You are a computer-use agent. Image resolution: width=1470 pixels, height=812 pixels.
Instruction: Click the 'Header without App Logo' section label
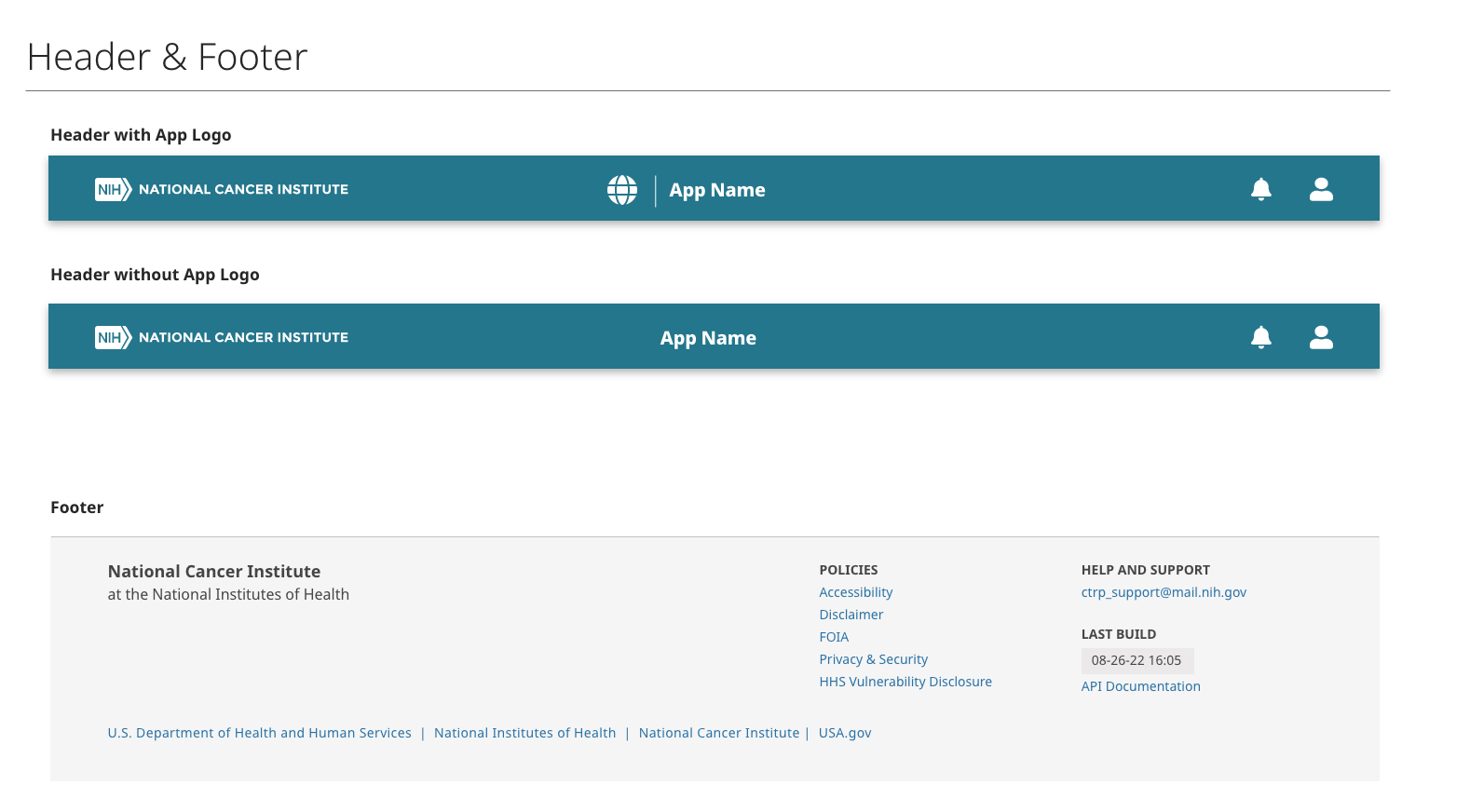tap(155, 275)
